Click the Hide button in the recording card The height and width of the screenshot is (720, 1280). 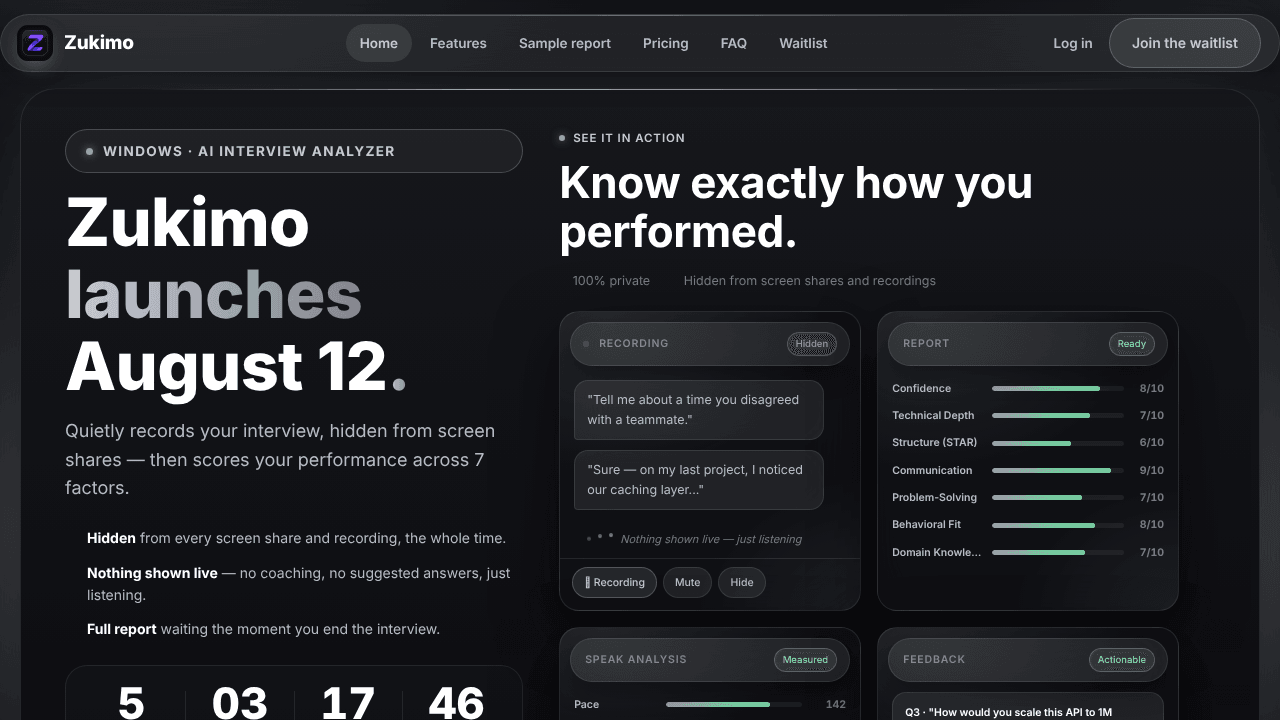(x=742, y=582)
